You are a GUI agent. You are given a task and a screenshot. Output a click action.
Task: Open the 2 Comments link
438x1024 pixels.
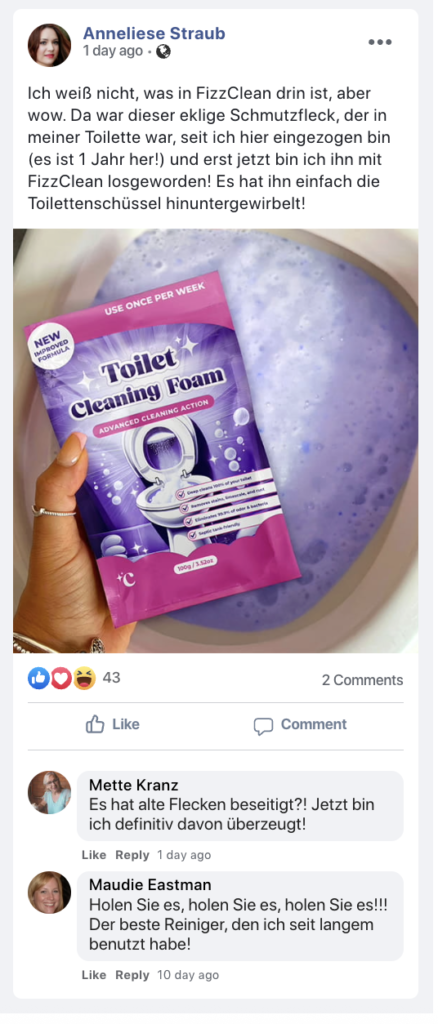pos(362,680)
